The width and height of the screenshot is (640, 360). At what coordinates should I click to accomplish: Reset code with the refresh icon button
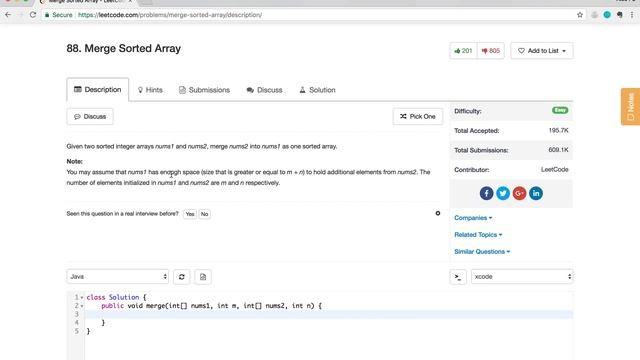[x=182, y=277]
